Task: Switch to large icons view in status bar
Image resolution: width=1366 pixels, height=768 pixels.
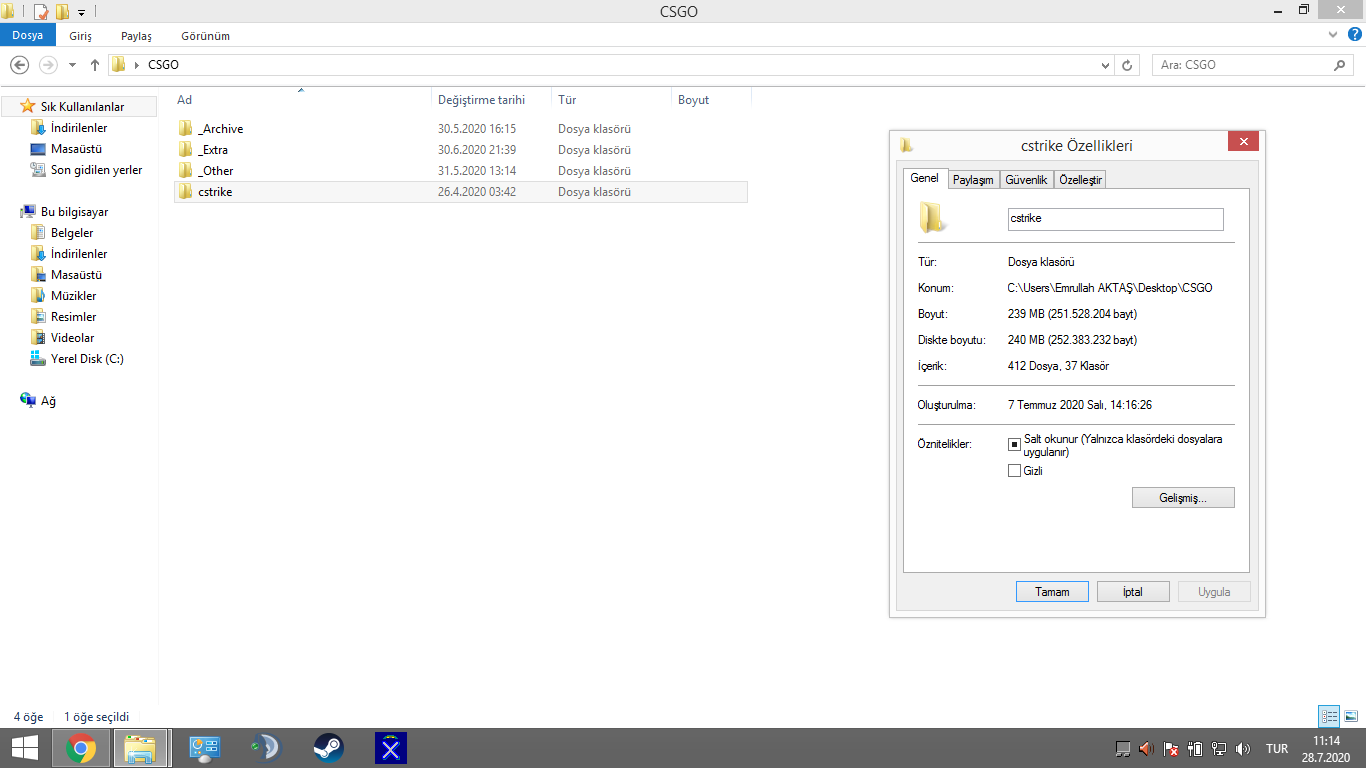Action: click(x=1351, y=716)
